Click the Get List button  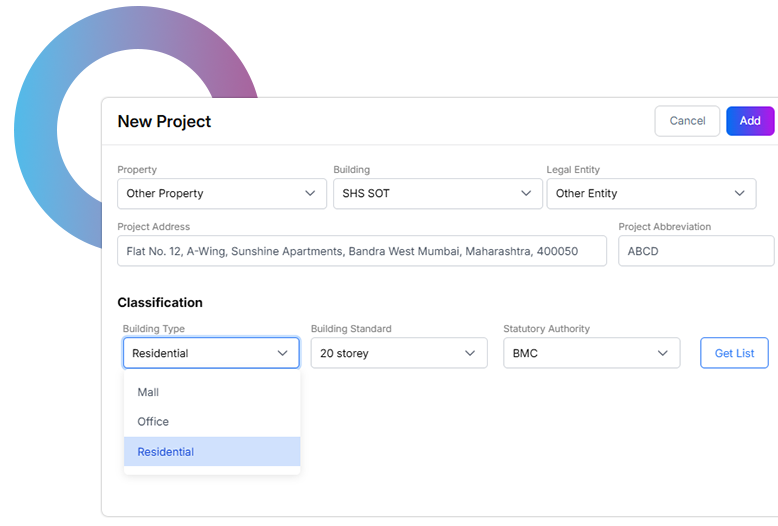(x=734, y=353)
